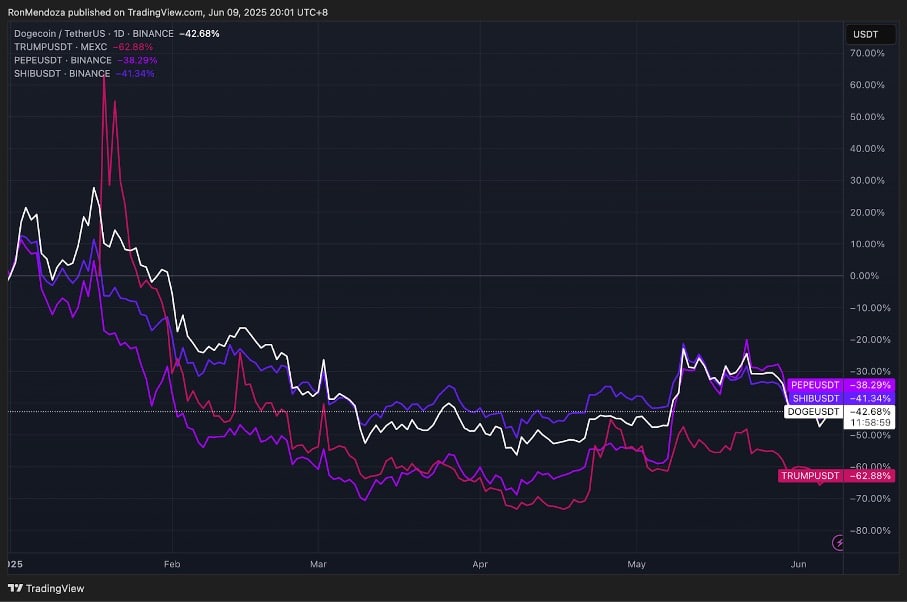Click the Feb label on time axis
The height and width of the screenshot is (602, 908).
tap(171, 564)
